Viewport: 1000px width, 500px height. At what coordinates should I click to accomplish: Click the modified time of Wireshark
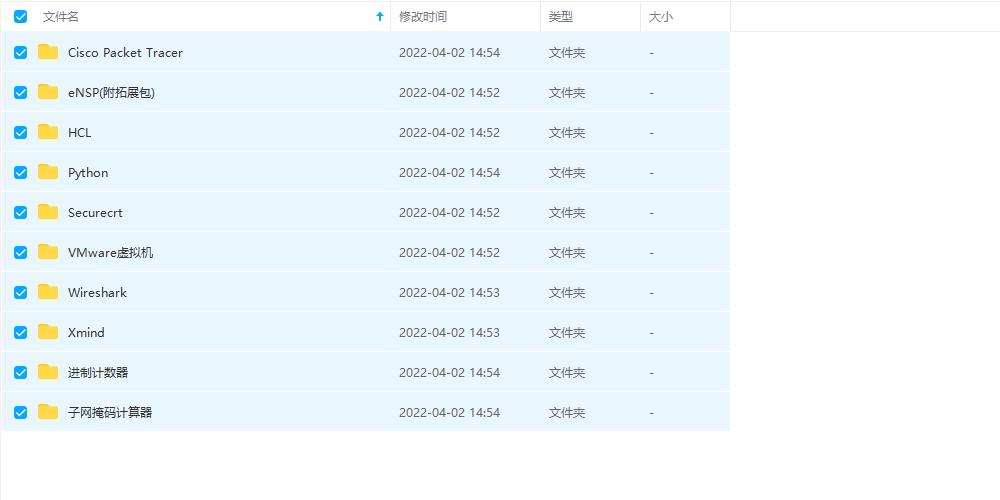click(450, 293)
